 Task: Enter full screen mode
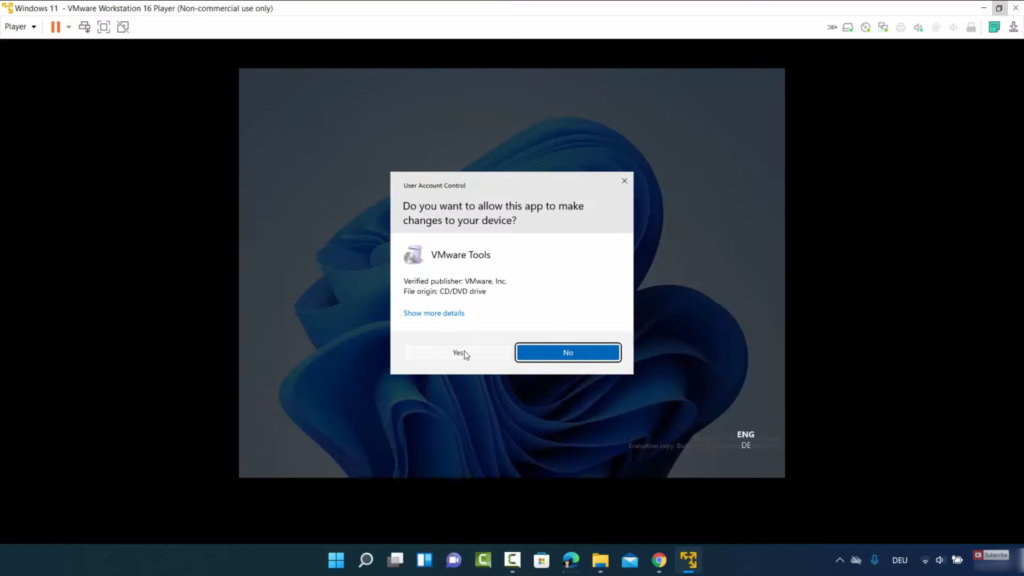tap(104, 27)
